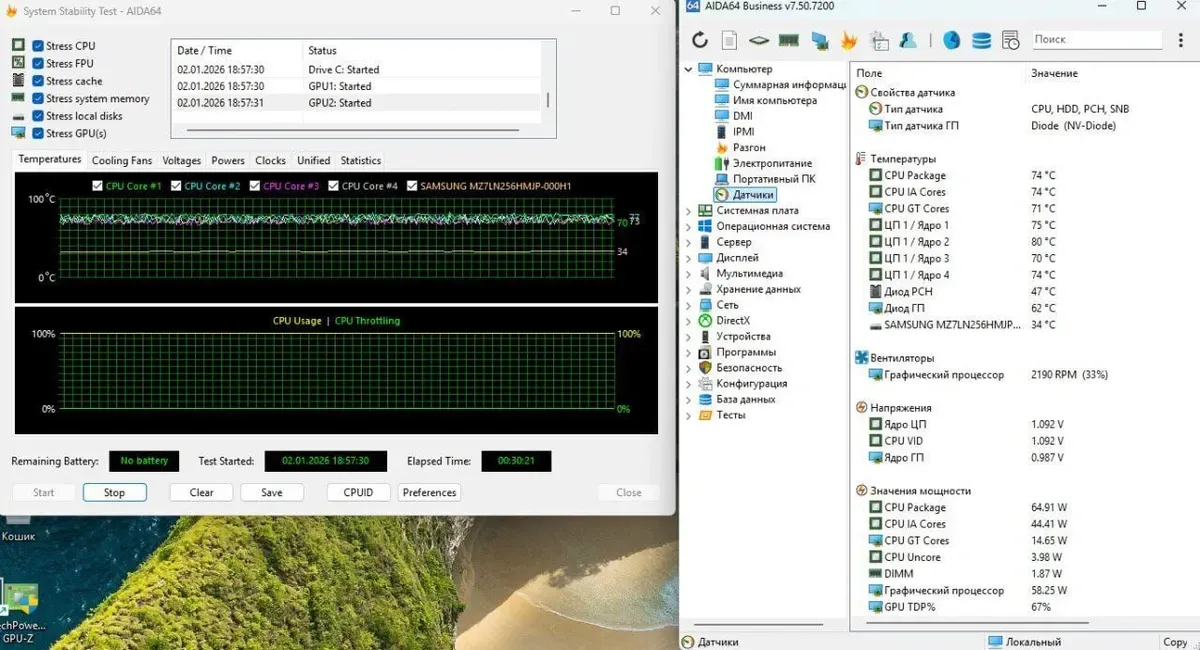This screenshot has width=1200, height=650.
Task: Click the user silhouette toolbar icon
Action: point(909,40)
